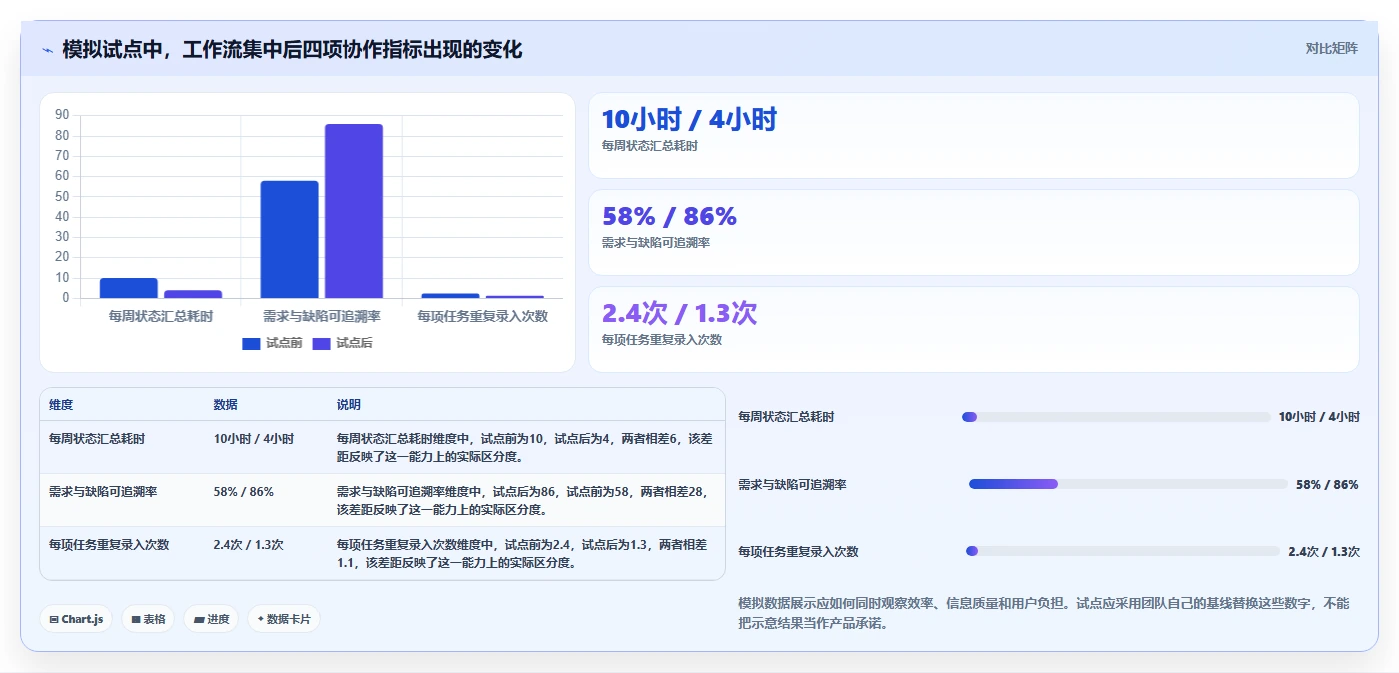Image resolution: width=1399 pixels, height=673 pixels.
Task: Click the 试点前 bar for 每项任务重复录入次数
Action: [x=450, y=296]
